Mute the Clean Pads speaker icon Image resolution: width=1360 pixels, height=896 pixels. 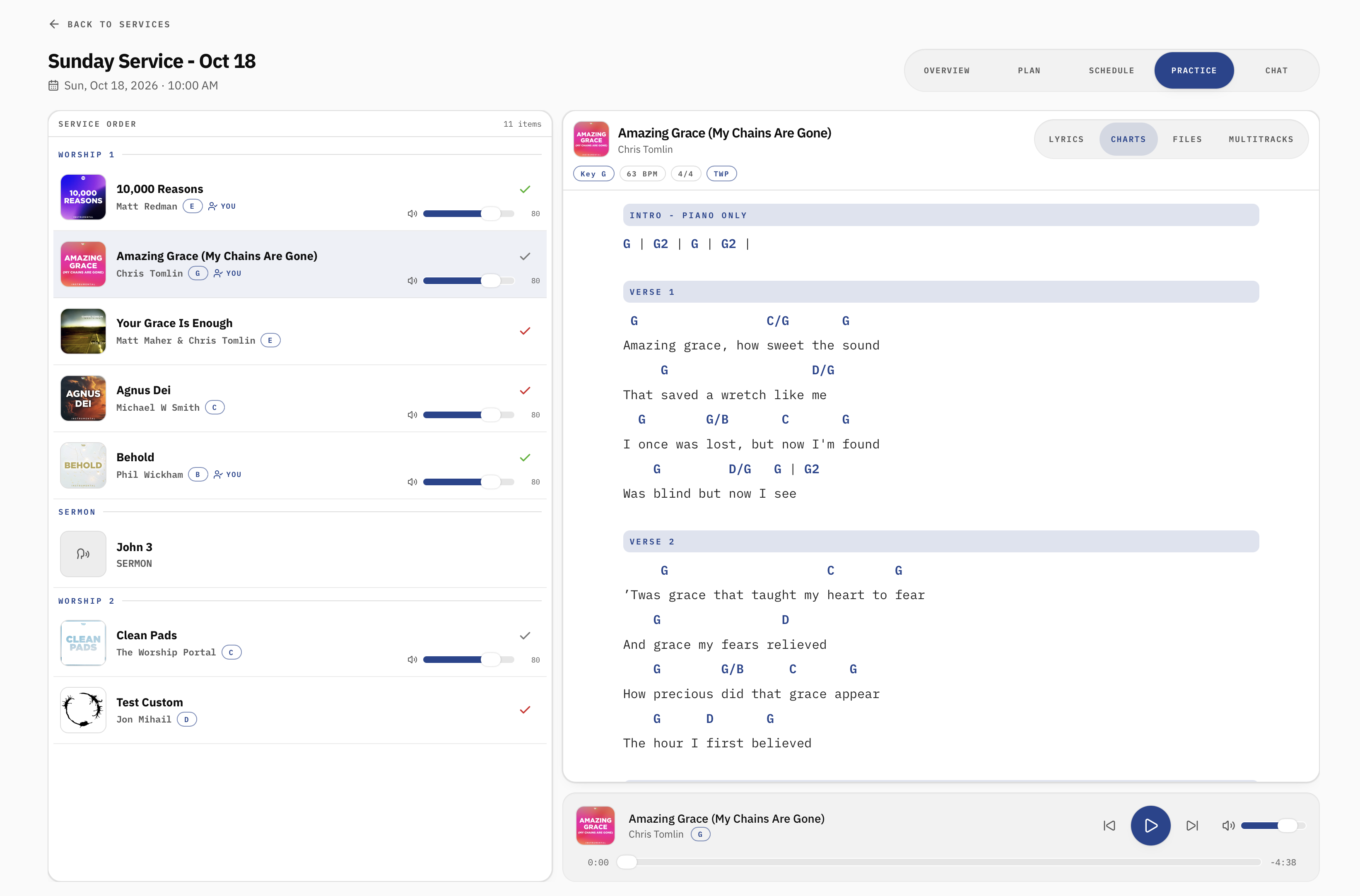[x=412, y=660]
